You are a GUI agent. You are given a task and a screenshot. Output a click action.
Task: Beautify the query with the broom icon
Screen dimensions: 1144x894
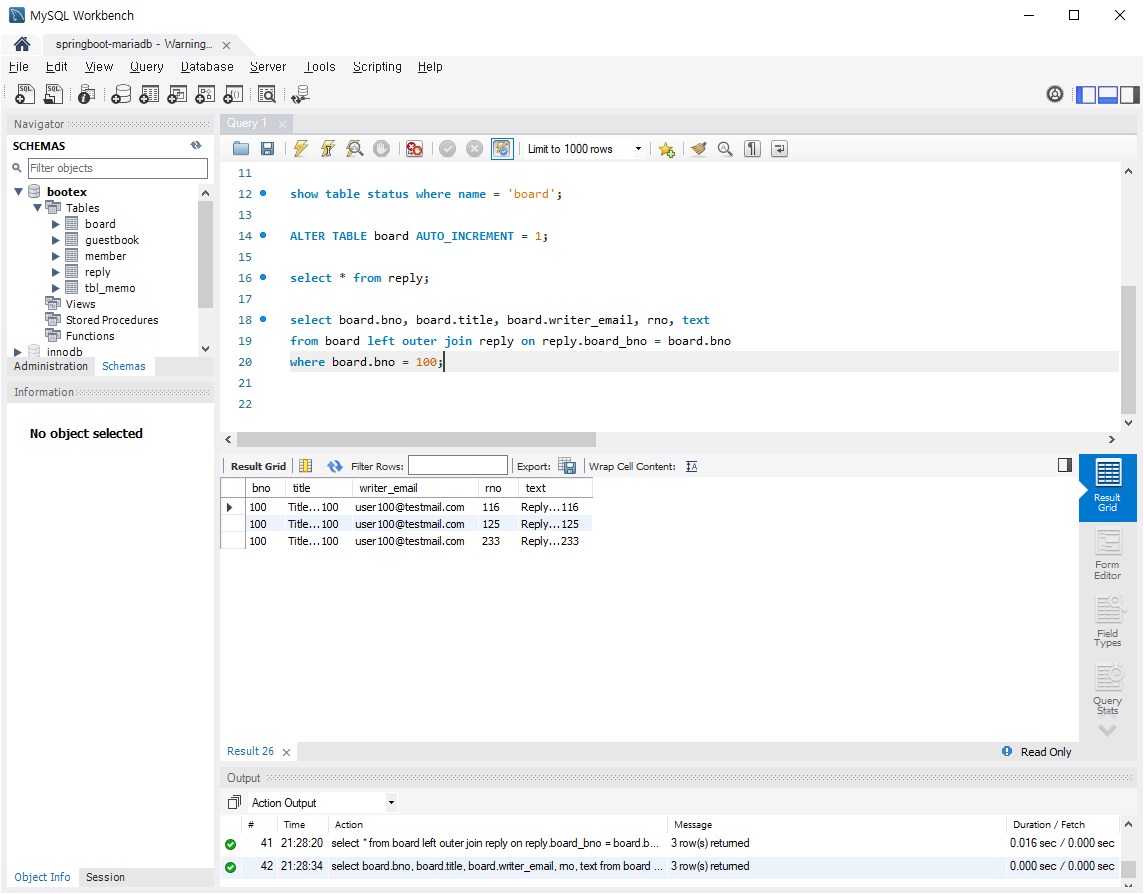(x=698, y=149)
